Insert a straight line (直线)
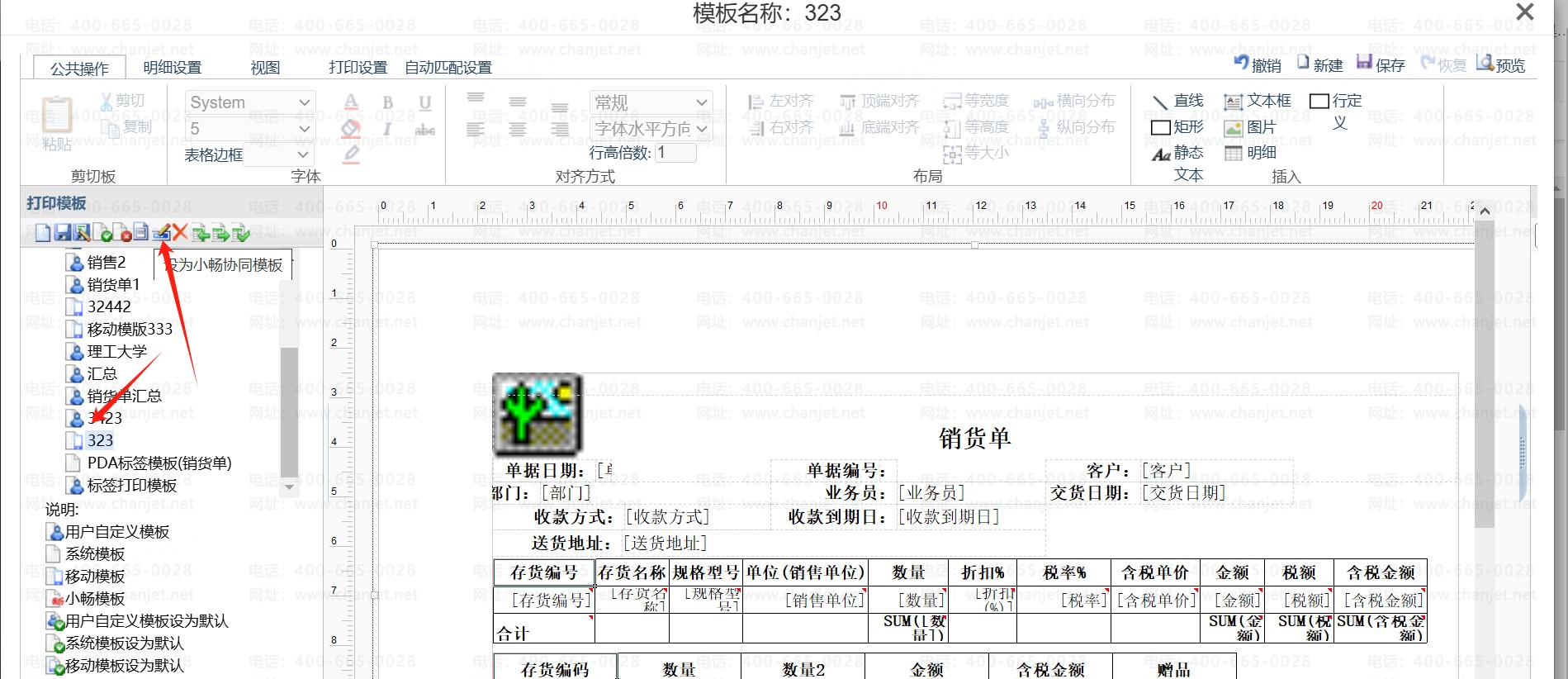The width and height of the screenshot is (1568, 679). [1178, 101]
